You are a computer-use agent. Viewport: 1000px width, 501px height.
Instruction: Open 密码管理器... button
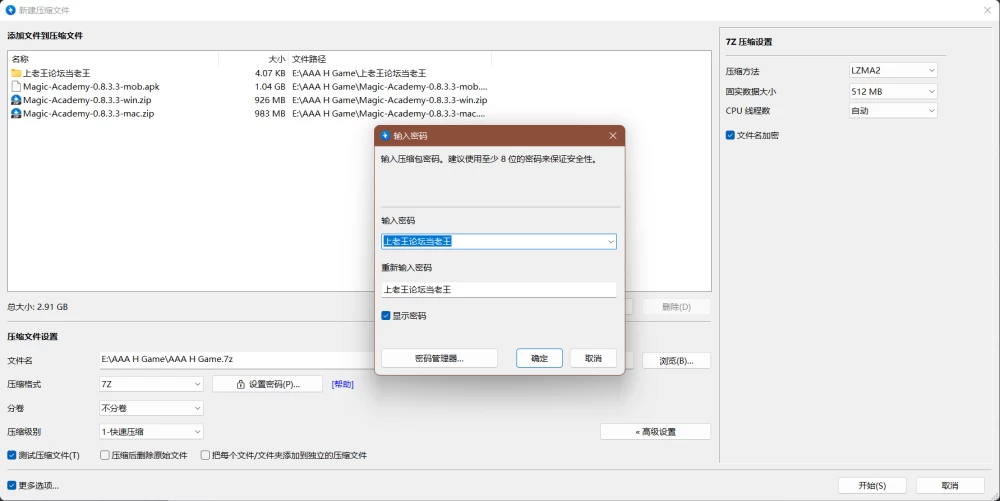tap(439, 358)
